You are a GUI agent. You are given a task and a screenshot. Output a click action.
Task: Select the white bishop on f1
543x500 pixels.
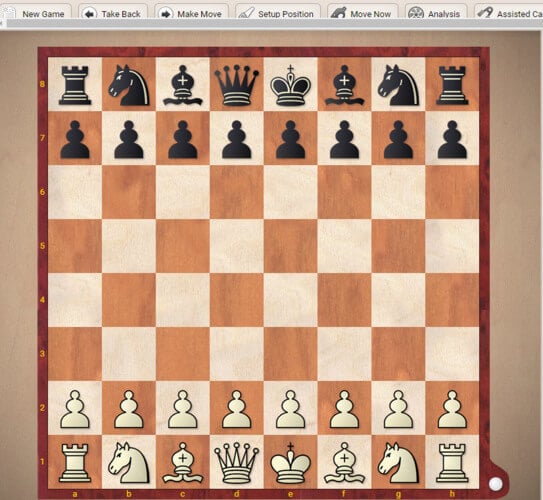pyautogui.click(x=344, y=463)
